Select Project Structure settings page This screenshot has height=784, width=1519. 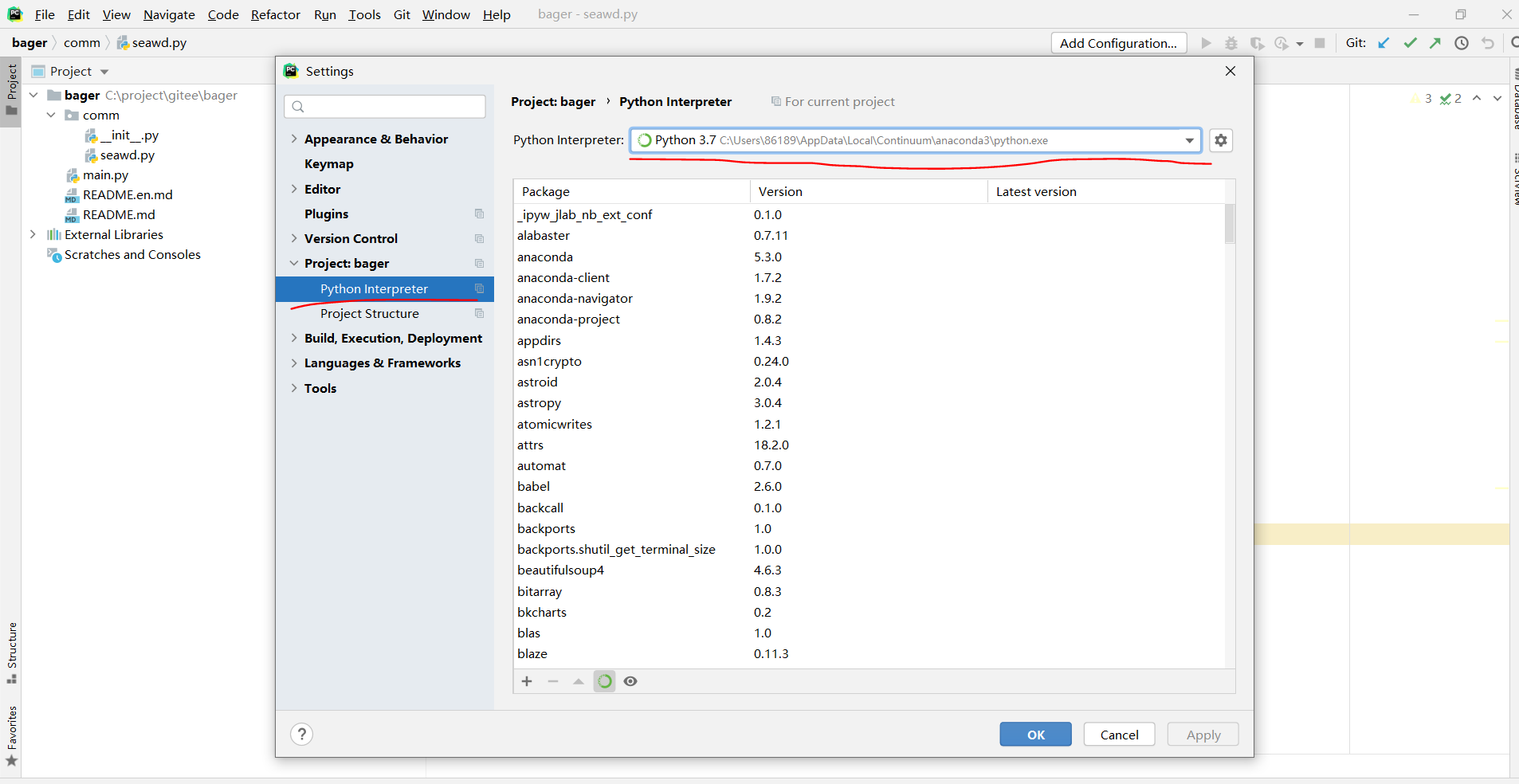(x=370, y=313)
